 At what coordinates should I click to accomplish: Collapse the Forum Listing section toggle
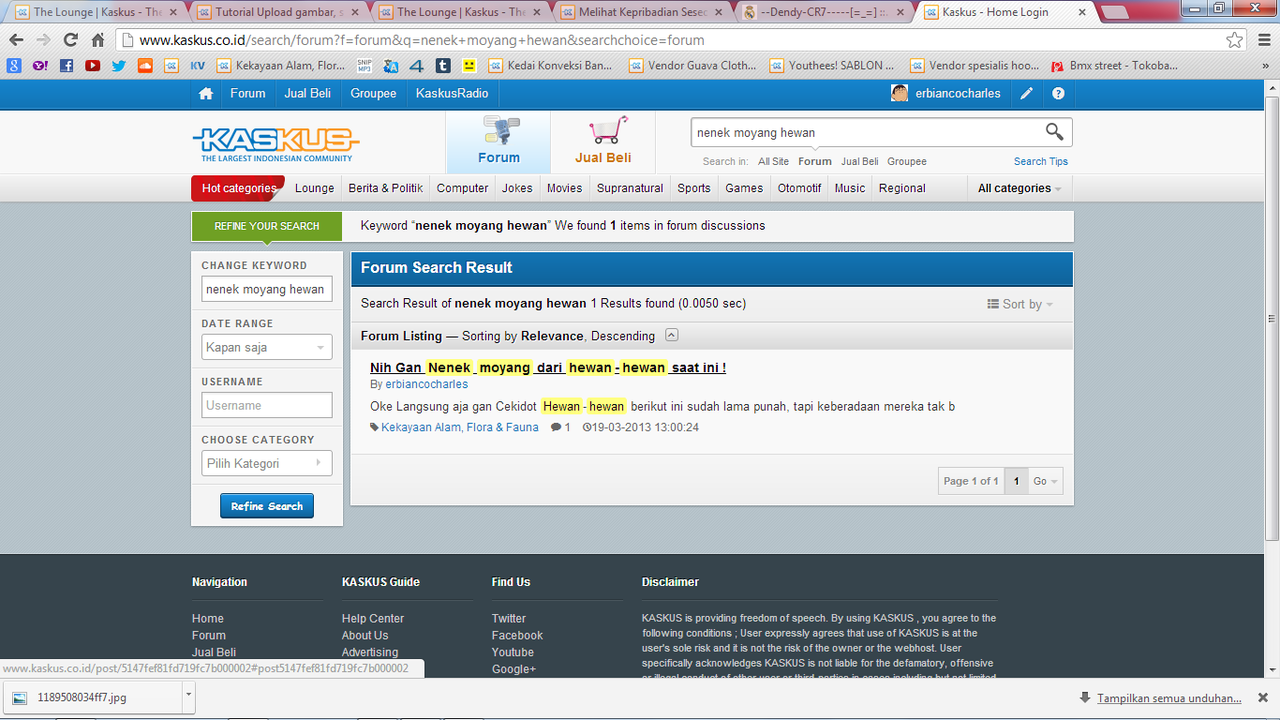[672, 335]
